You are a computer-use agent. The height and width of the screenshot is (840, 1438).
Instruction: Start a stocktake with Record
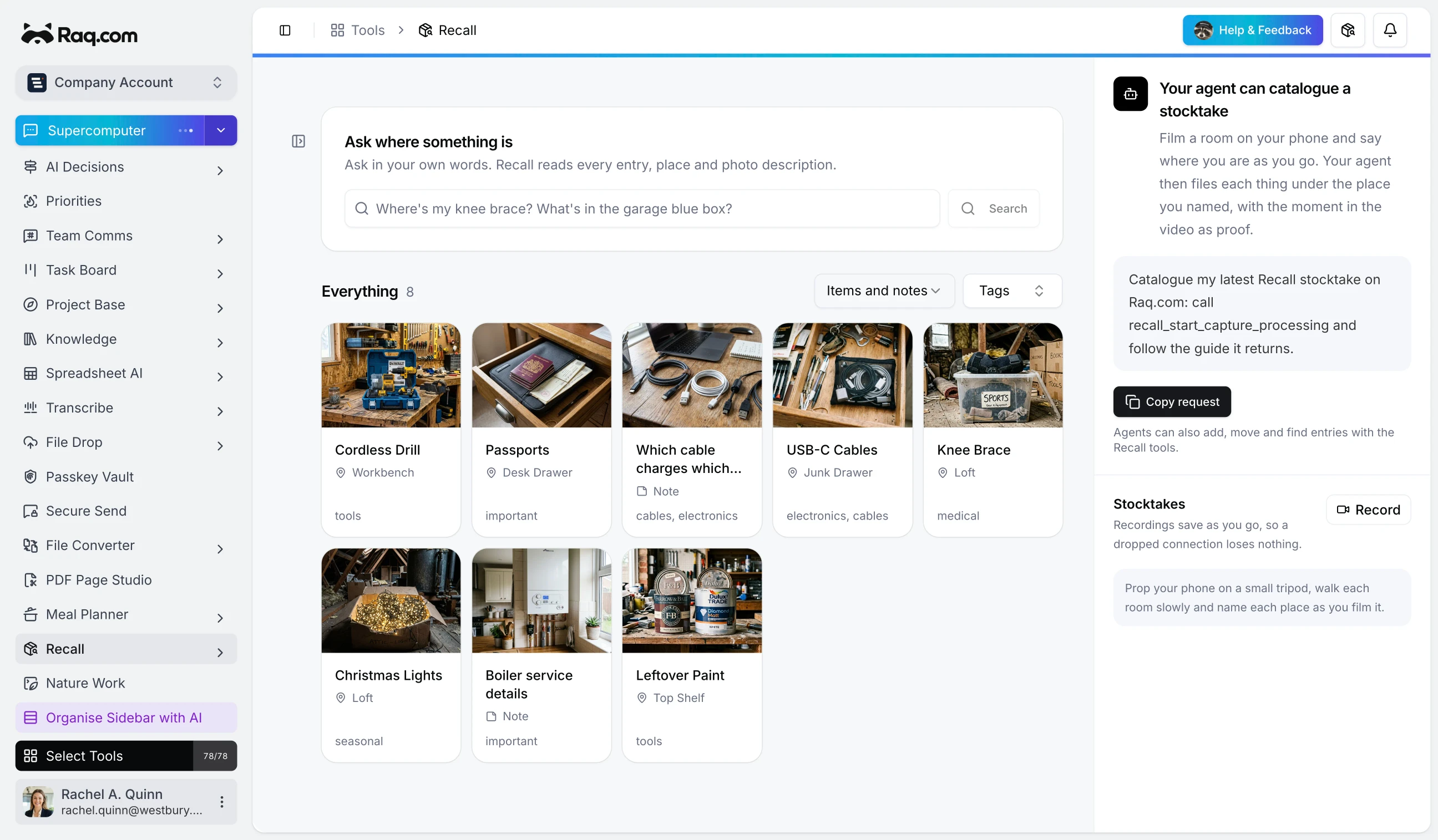(1368, 510)
